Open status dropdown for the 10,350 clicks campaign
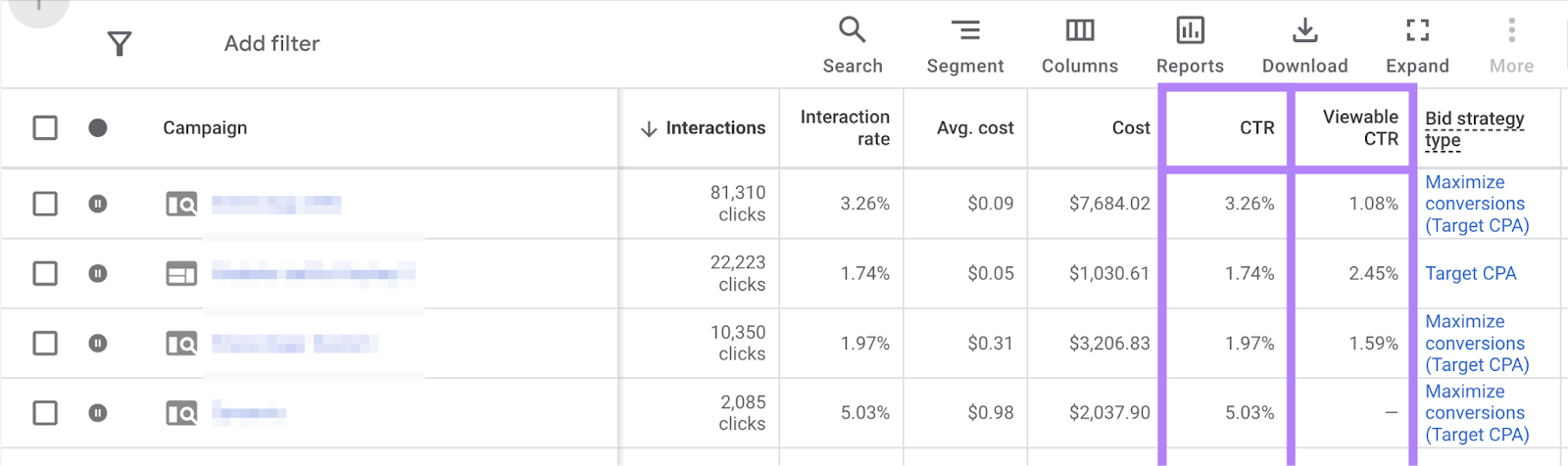 point(98,344)
